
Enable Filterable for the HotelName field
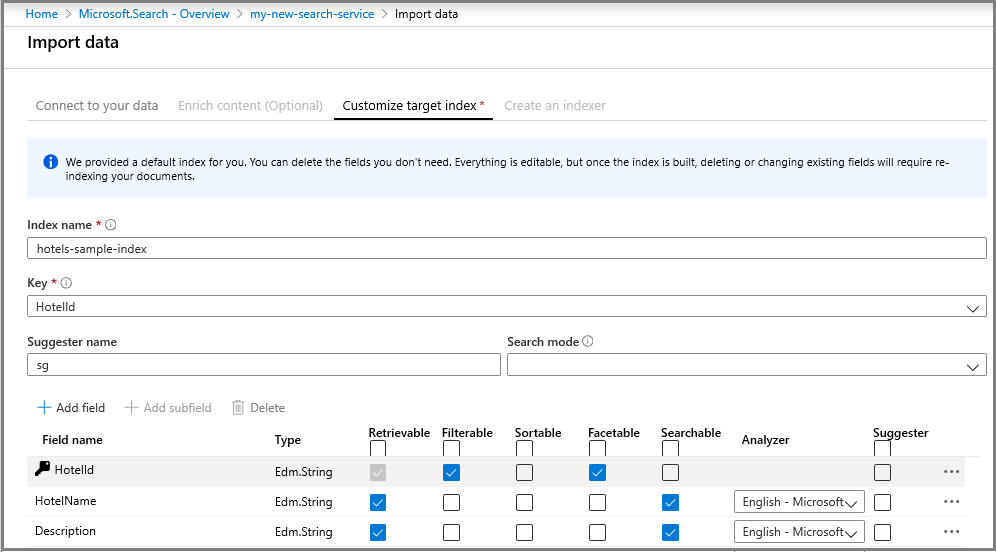451,502
